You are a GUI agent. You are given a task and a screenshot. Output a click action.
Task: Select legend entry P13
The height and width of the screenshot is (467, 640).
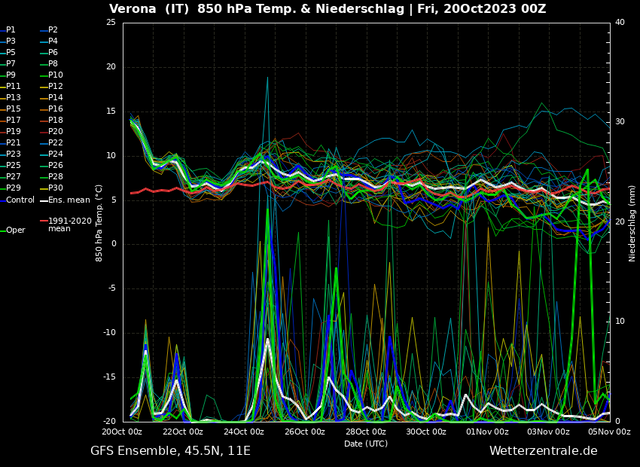tap(10, 98)
